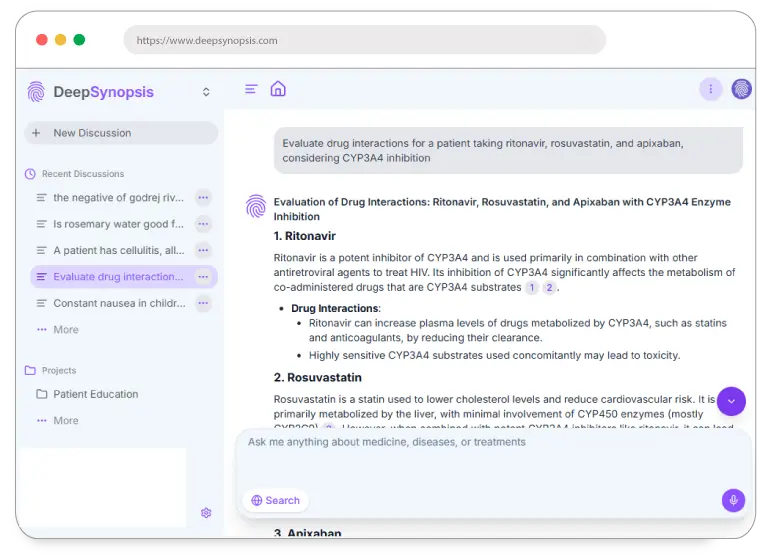Open the Patient Education project

click(95, 394)
